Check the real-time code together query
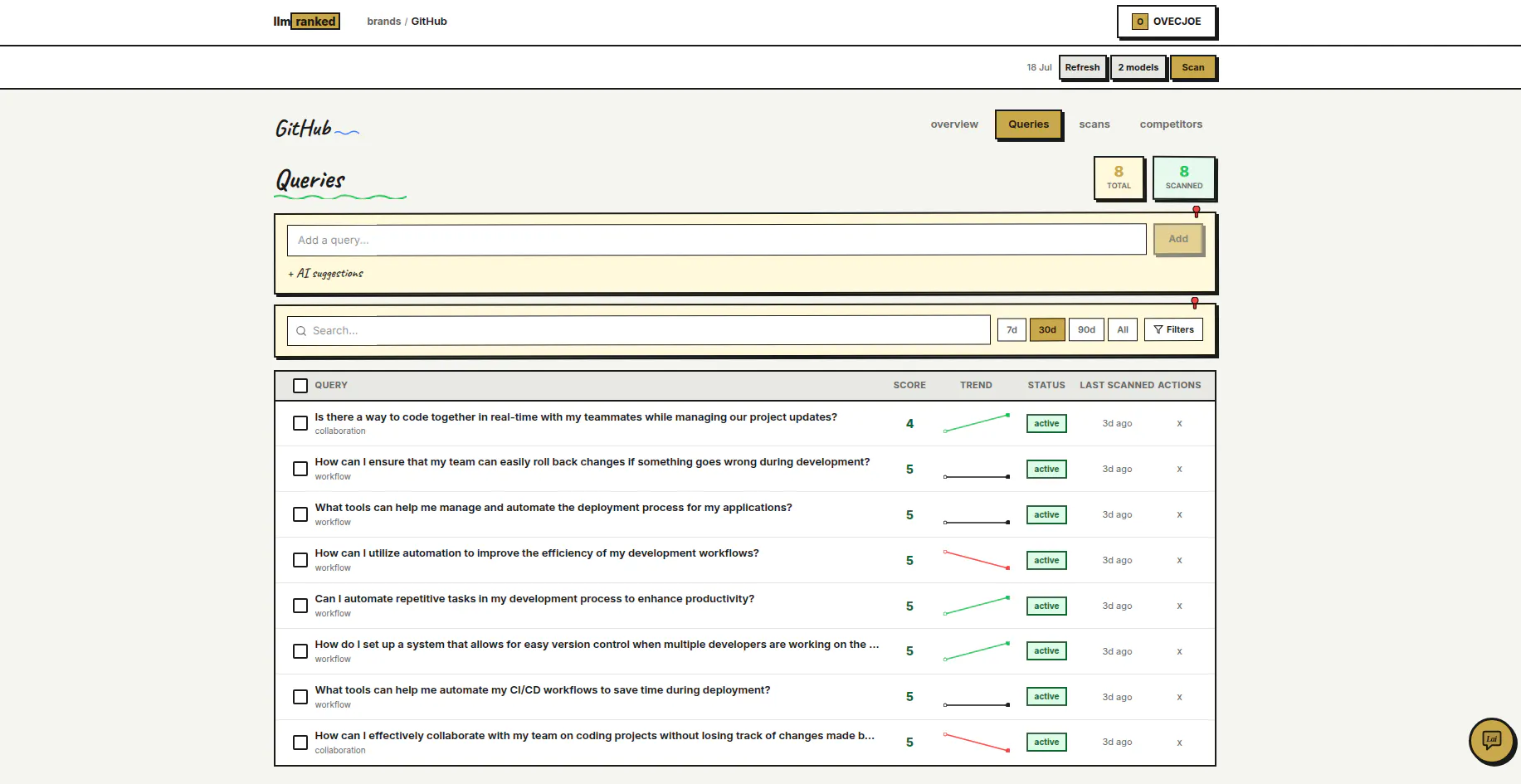The image size is (1521, 784). click(x=300, y=424)
